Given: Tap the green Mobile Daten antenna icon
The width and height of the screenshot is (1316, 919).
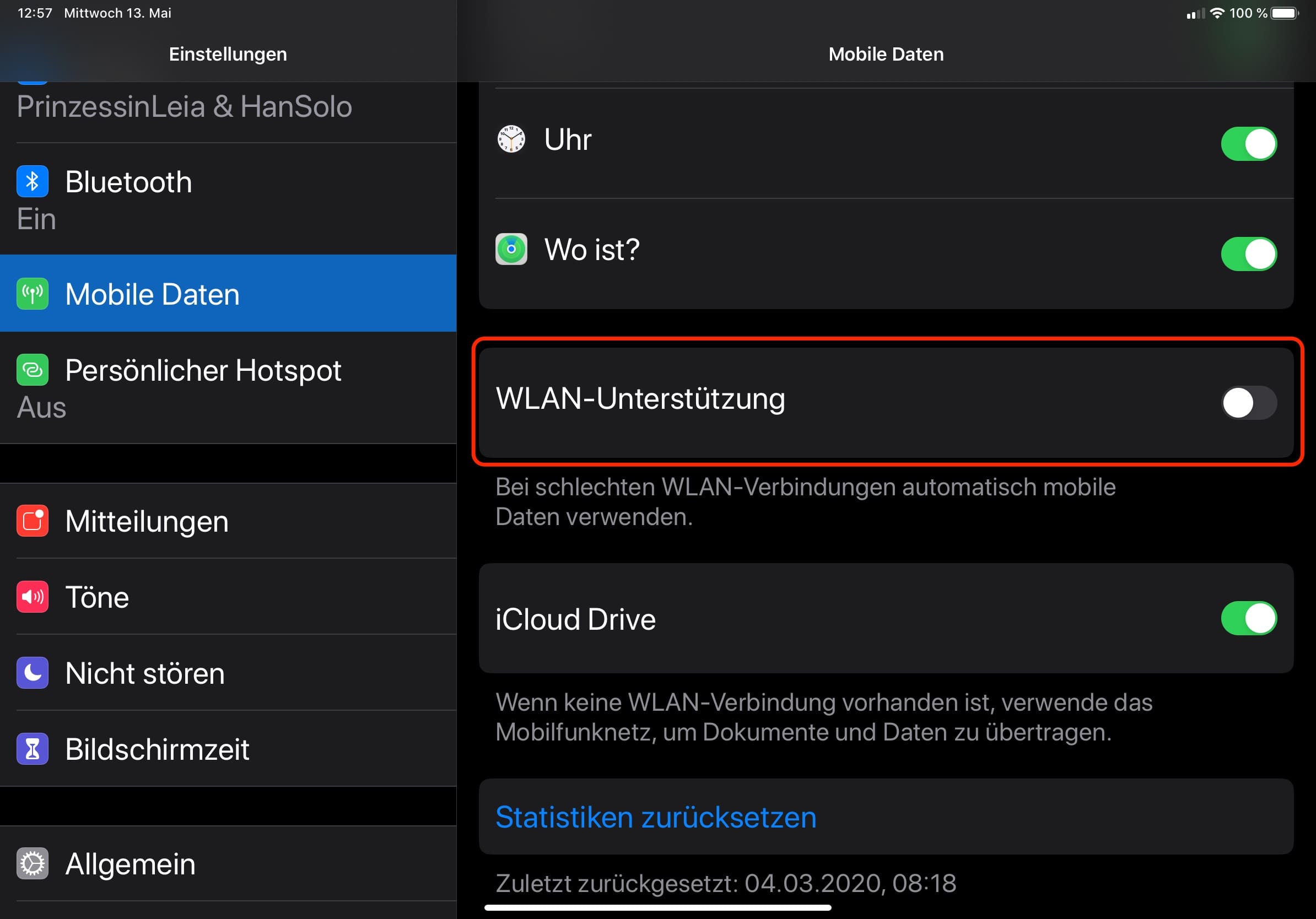Looking at the screenshot, I should click(32, 294).
